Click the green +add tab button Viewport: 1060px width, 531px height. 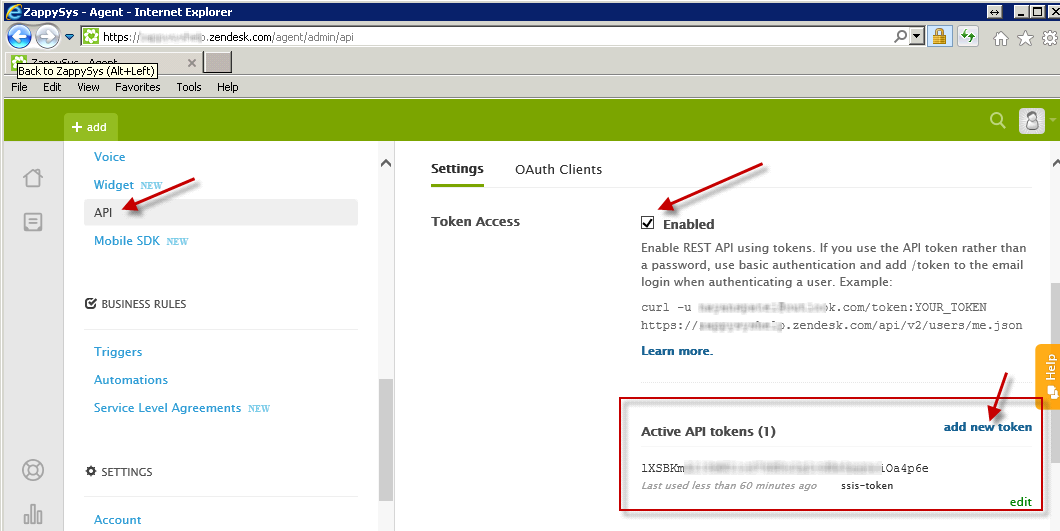[x=91, y=127]
